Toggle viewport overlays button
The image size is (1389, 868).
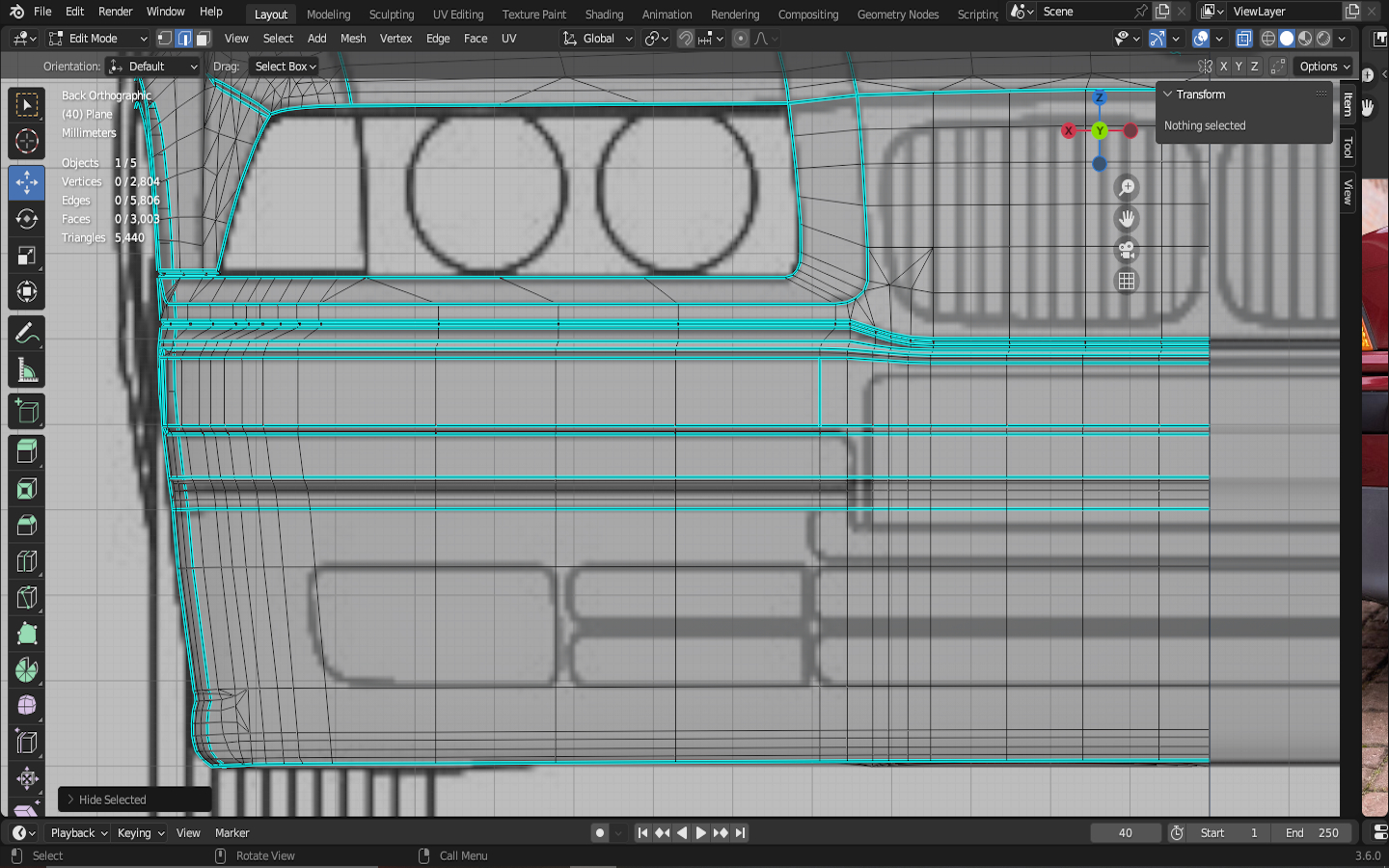click(x=1200, y=39)
